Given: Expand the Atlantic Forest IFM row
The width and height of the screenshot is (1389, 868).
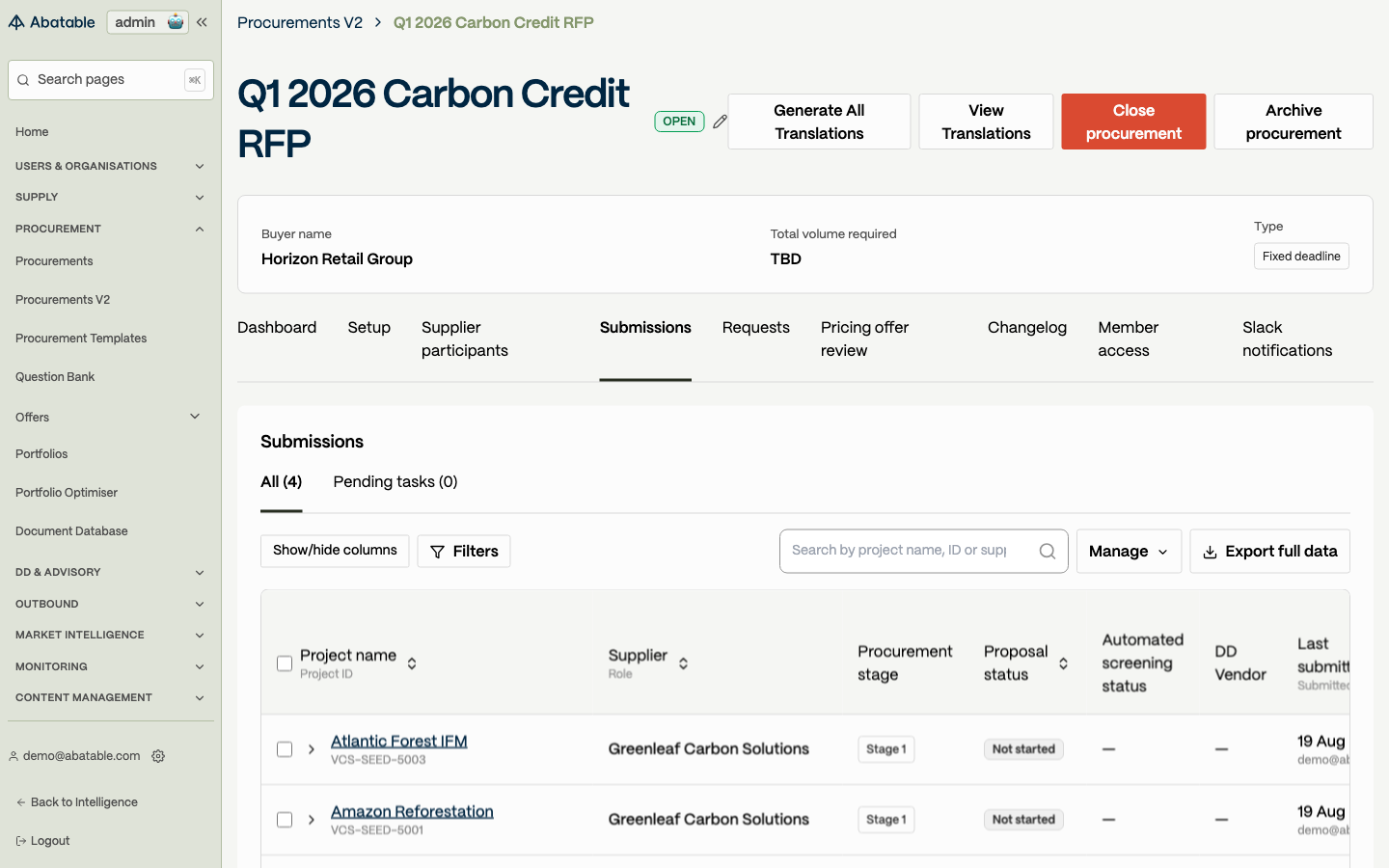Looking at the screenshot, I should (312, 749).
